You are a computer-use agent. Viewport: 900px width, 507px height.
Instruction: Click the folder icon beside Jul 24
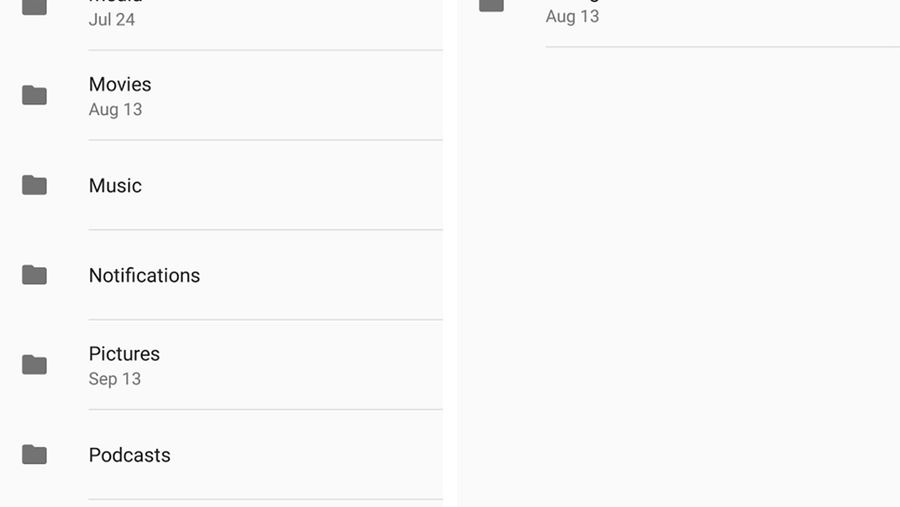click(34, 7)
